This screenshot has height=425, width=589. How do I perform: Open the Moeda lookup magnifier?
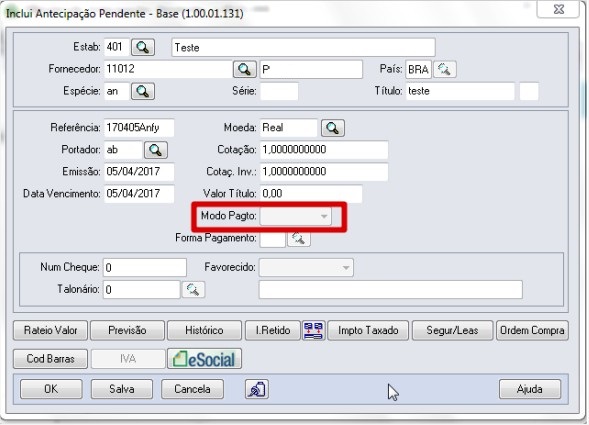(333, 128)
